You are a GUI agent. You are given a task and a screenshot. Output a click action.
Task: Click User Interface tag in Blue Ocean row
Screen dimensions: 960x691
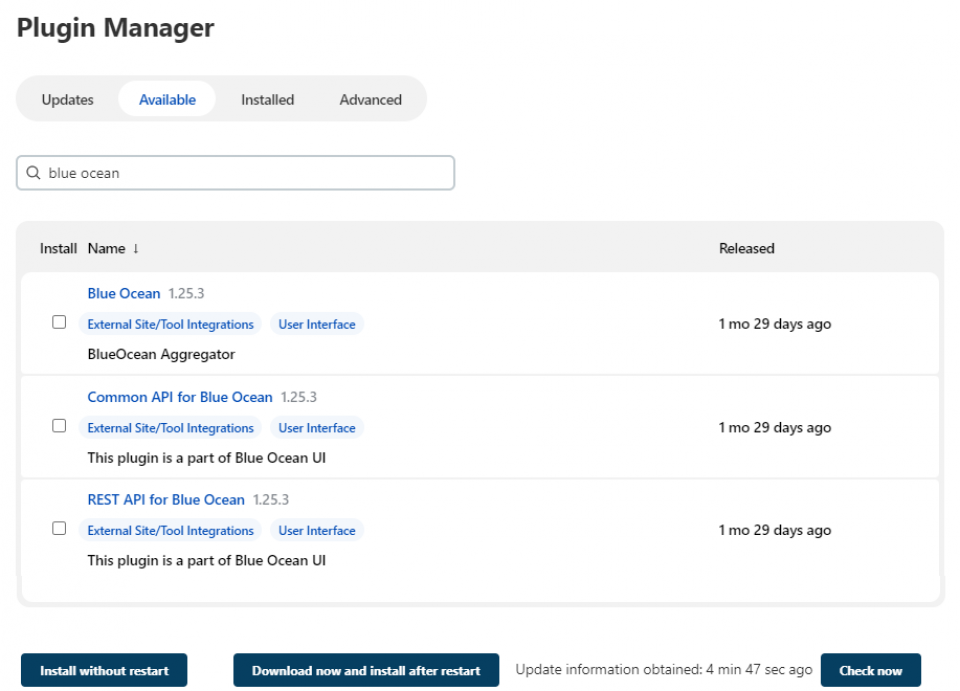pyautogui.click(x=317, y=324)
